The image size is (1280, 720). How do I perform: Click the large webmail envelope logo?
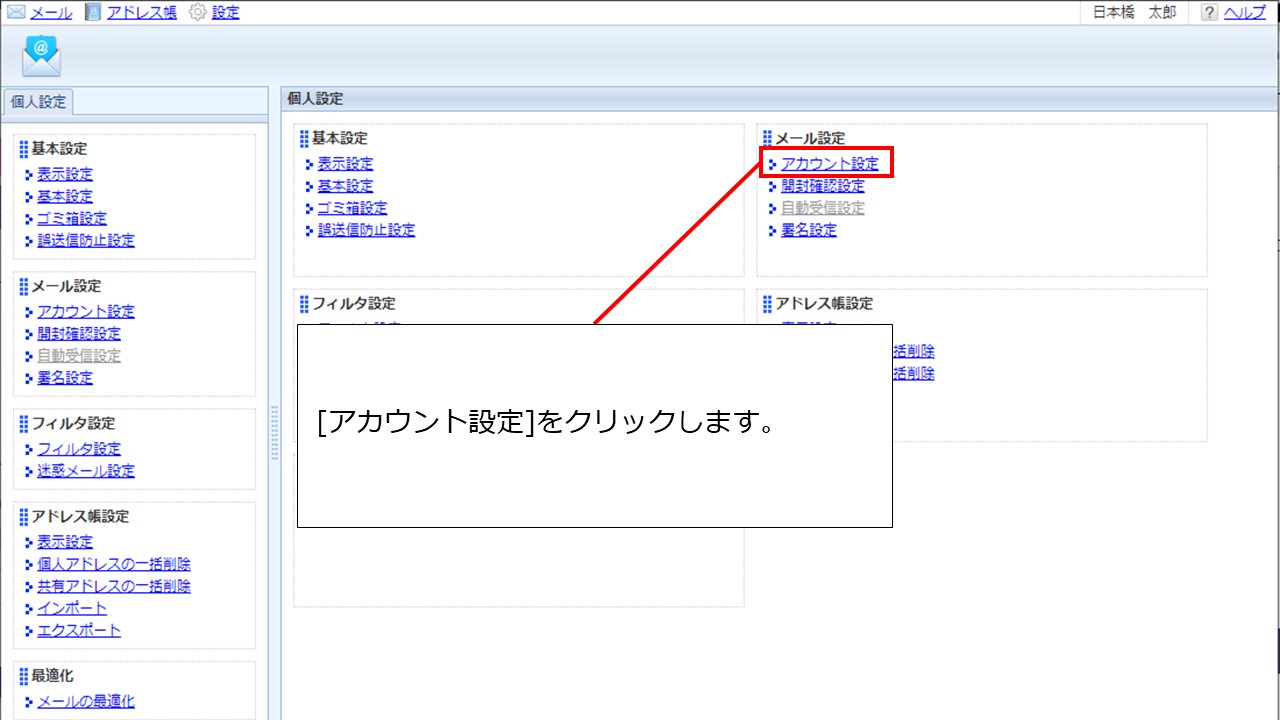coord(42,56)
